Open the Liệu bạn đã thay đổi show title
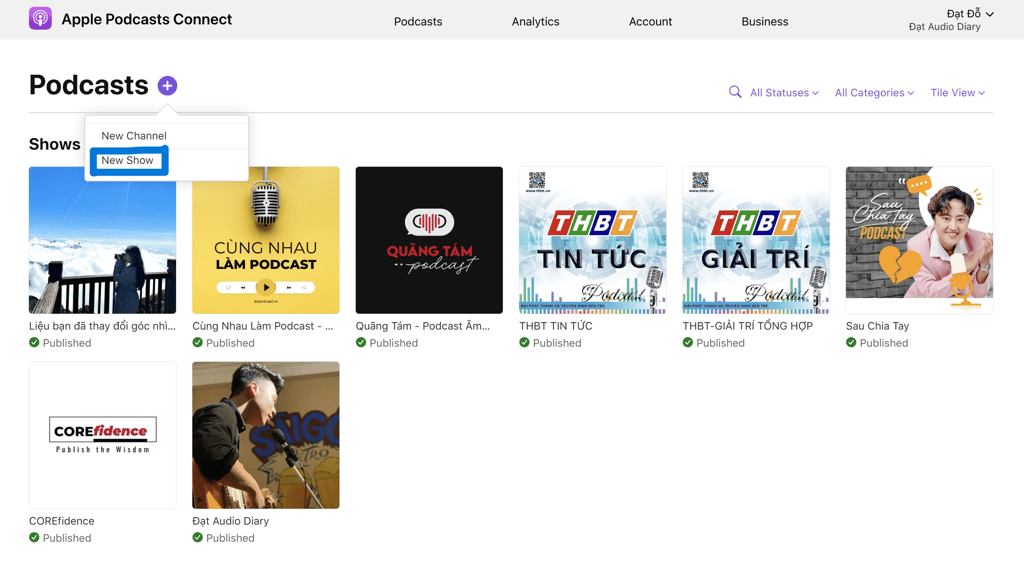This screenshot has width=1024, height=581. [103, 326]
